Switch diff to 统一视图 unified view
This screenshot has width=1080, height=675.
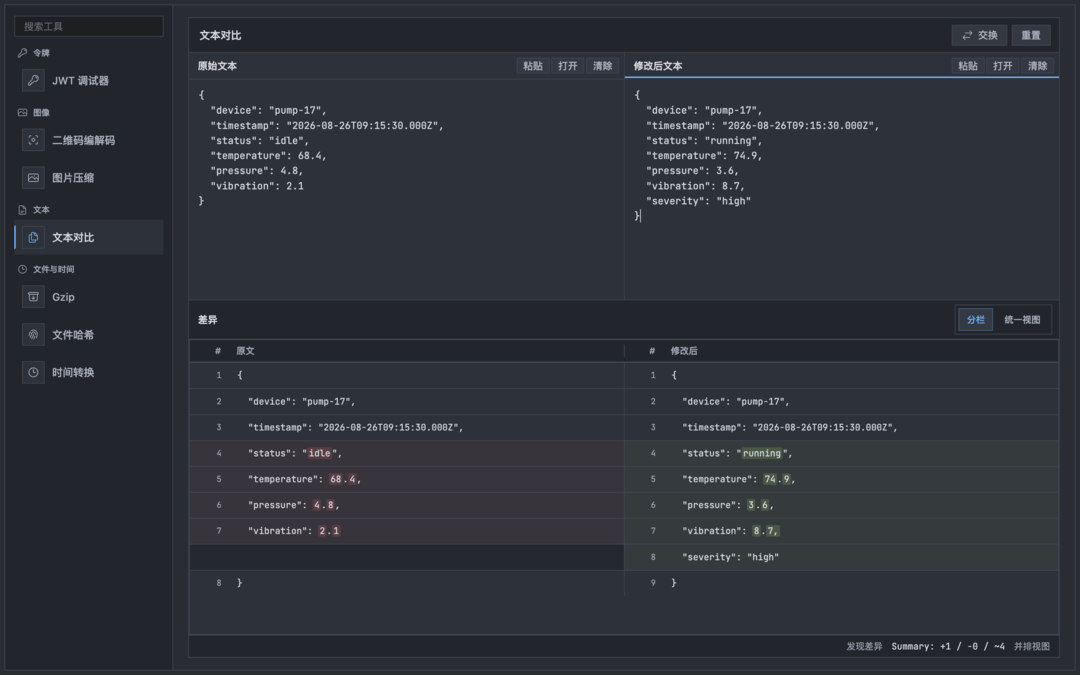(1022, 320)
